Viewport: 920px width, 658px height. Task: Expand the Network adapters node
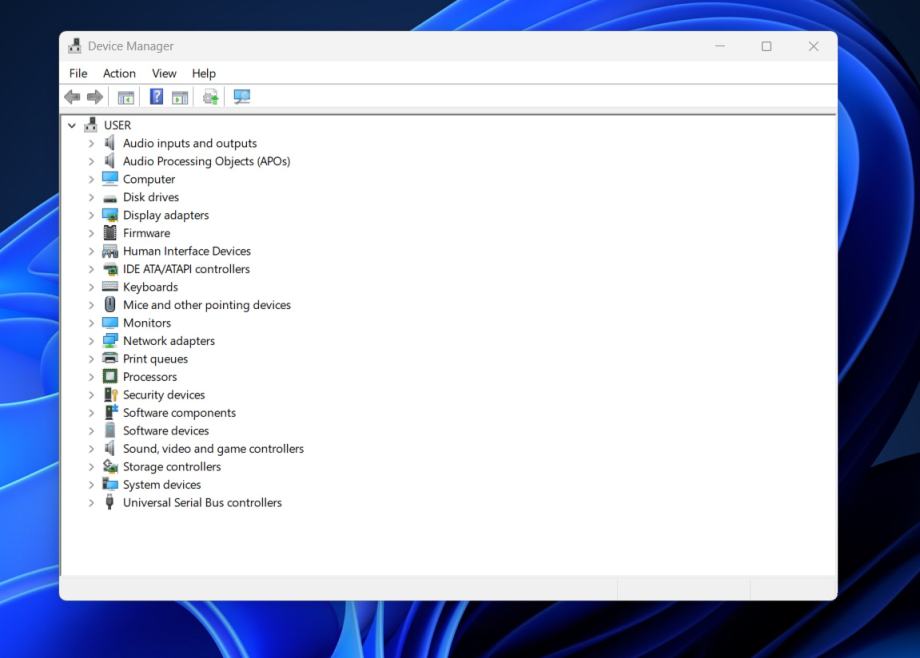(91, 341)
